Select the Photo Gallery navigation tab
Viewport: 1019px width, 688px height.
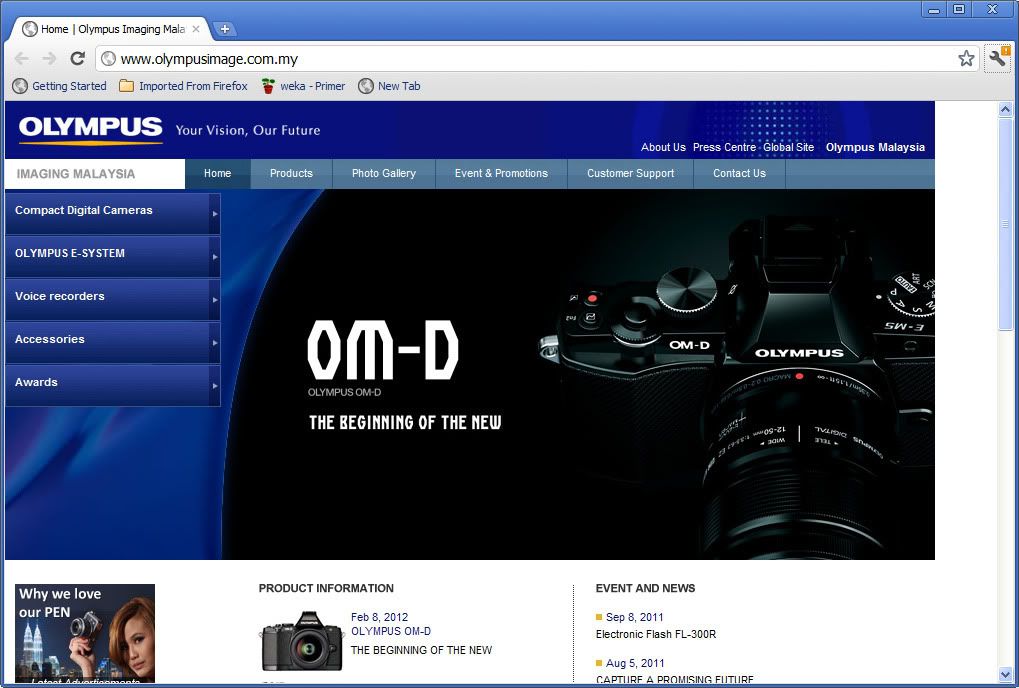point(383,173)
